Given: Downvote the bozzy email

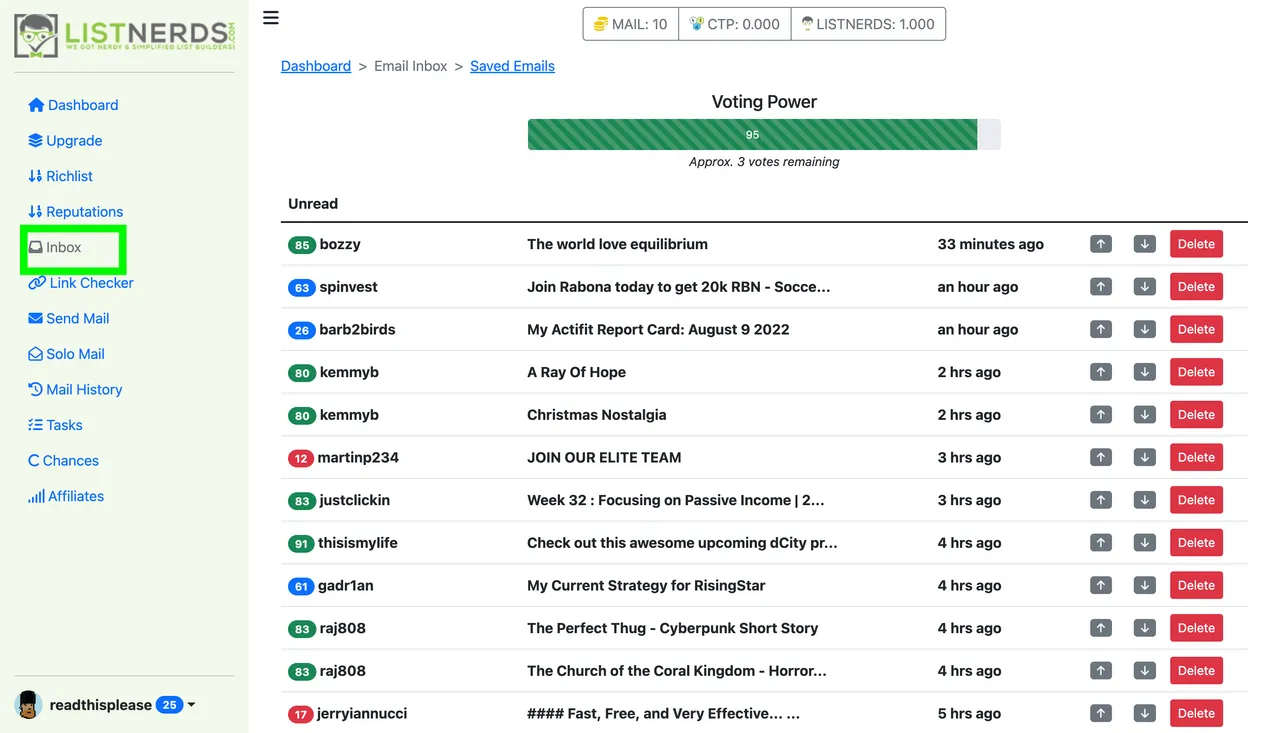Looking at the screenshot, I should pos(1145,244).
